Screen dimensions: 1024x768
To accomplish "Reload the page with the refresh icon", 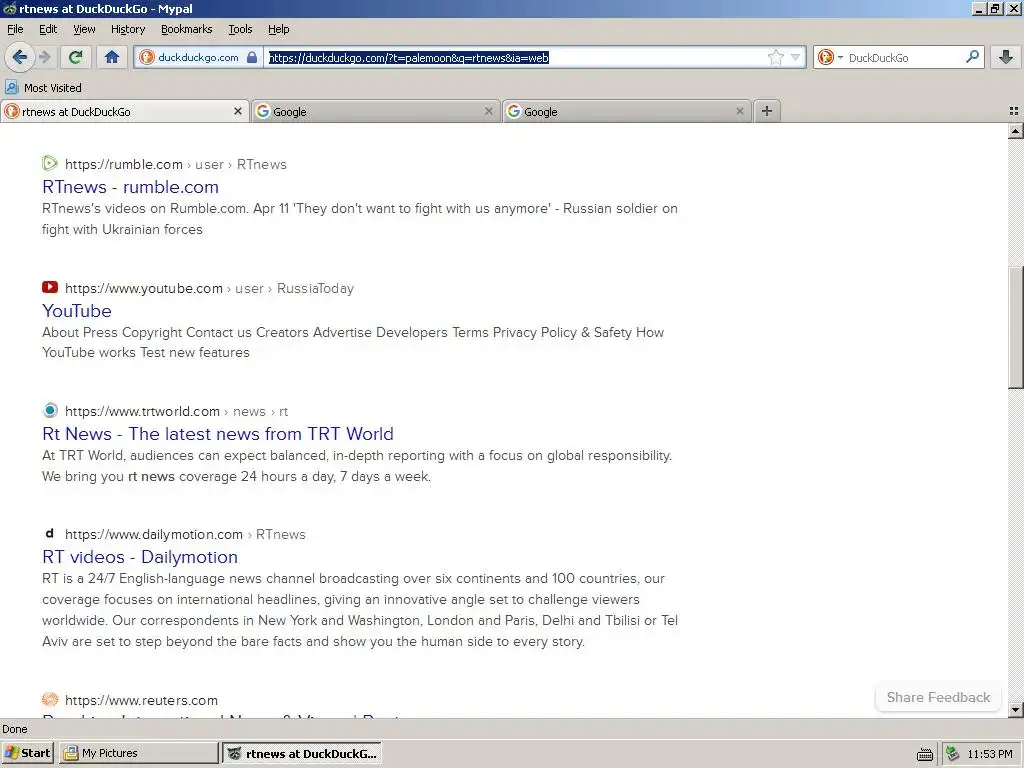I will click(x=76, y=57).
